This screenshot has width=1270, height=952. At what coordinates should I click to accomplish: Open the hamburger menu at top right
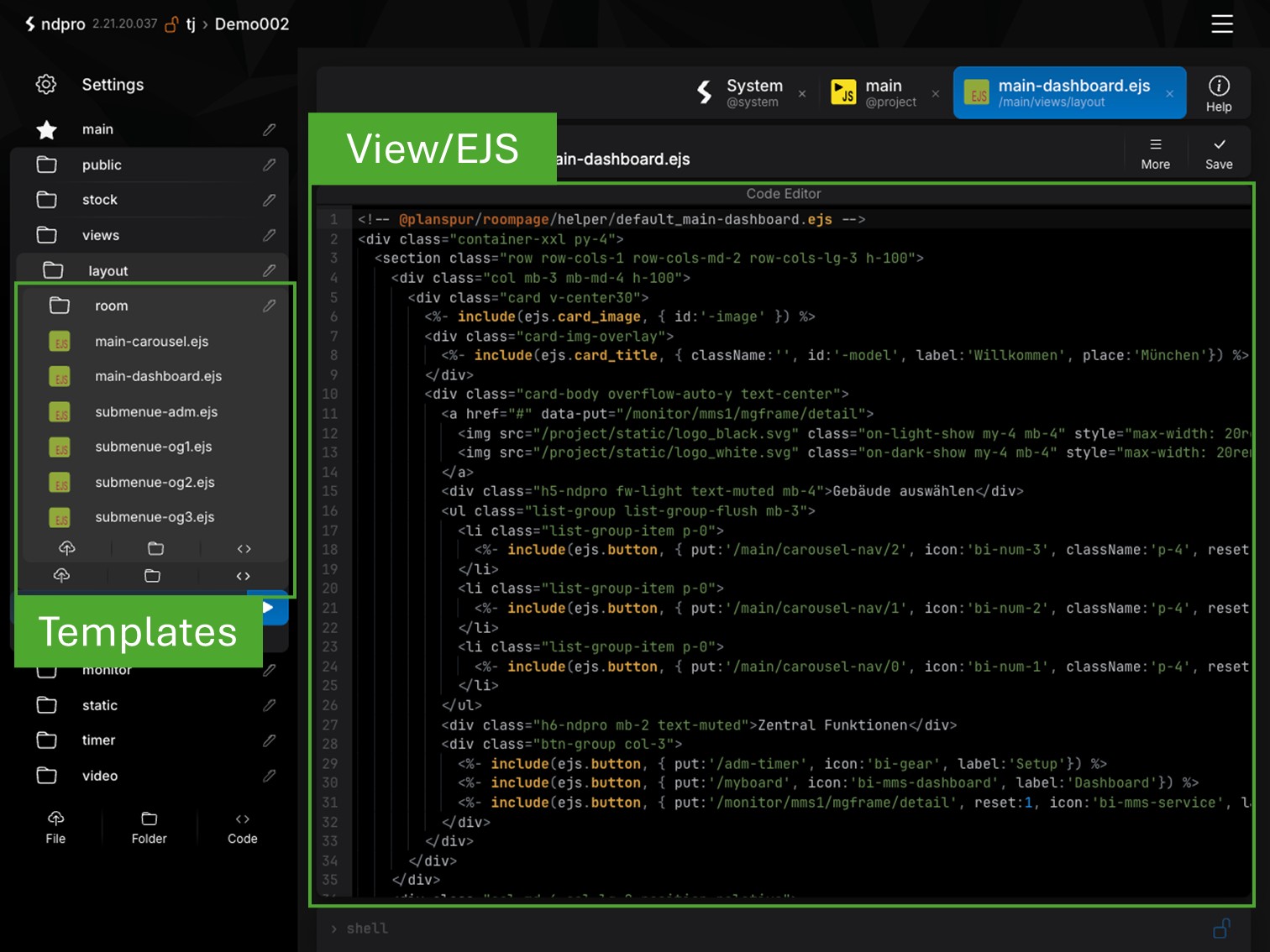coord(1222,24)
